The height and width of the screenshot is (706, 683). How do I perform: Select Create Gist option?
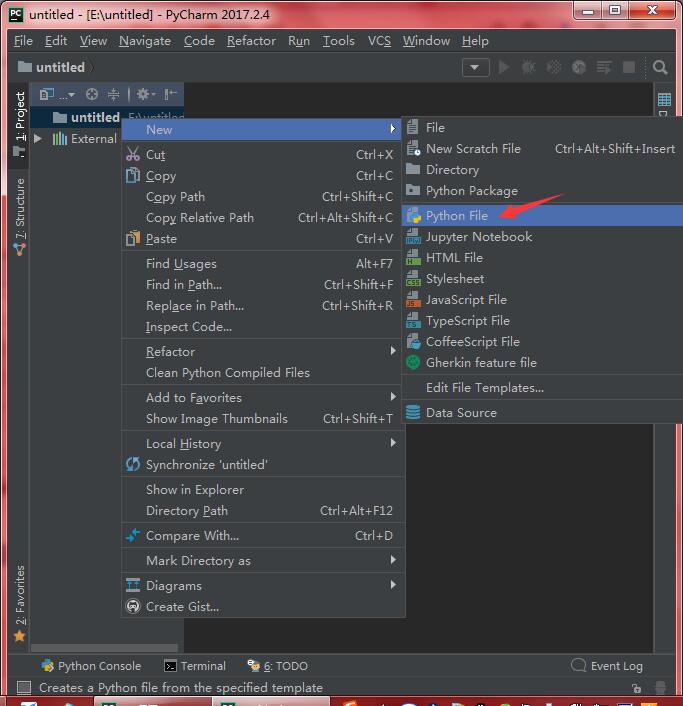(x=262, y=606)
